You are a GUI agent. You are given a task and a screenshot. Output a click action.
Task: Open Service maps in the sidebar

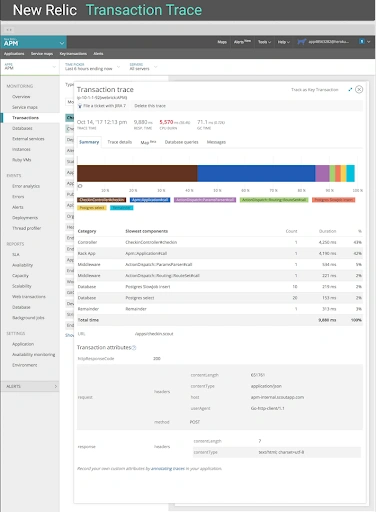25,107
